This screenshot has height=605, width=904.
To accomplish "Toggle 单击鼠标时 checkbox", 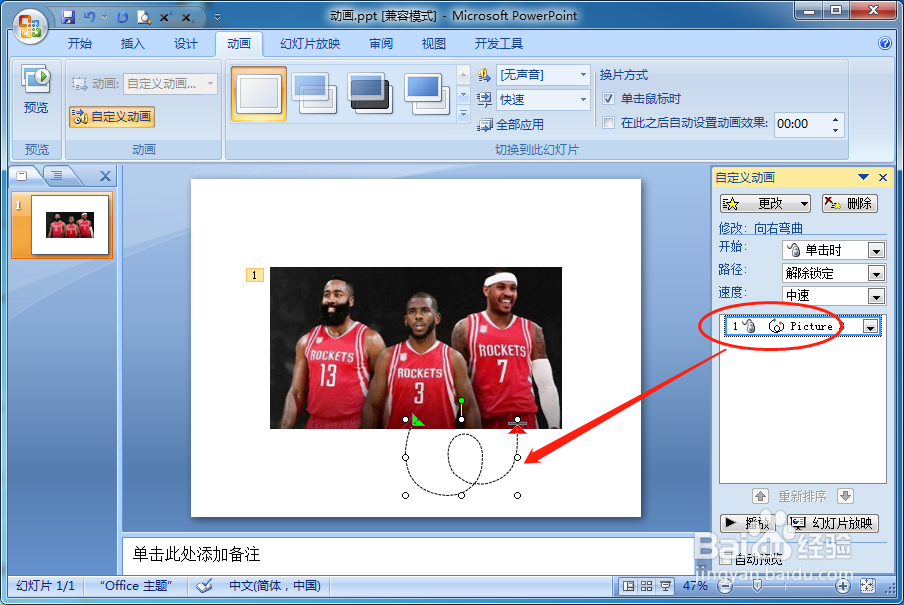I will point(608,99).
